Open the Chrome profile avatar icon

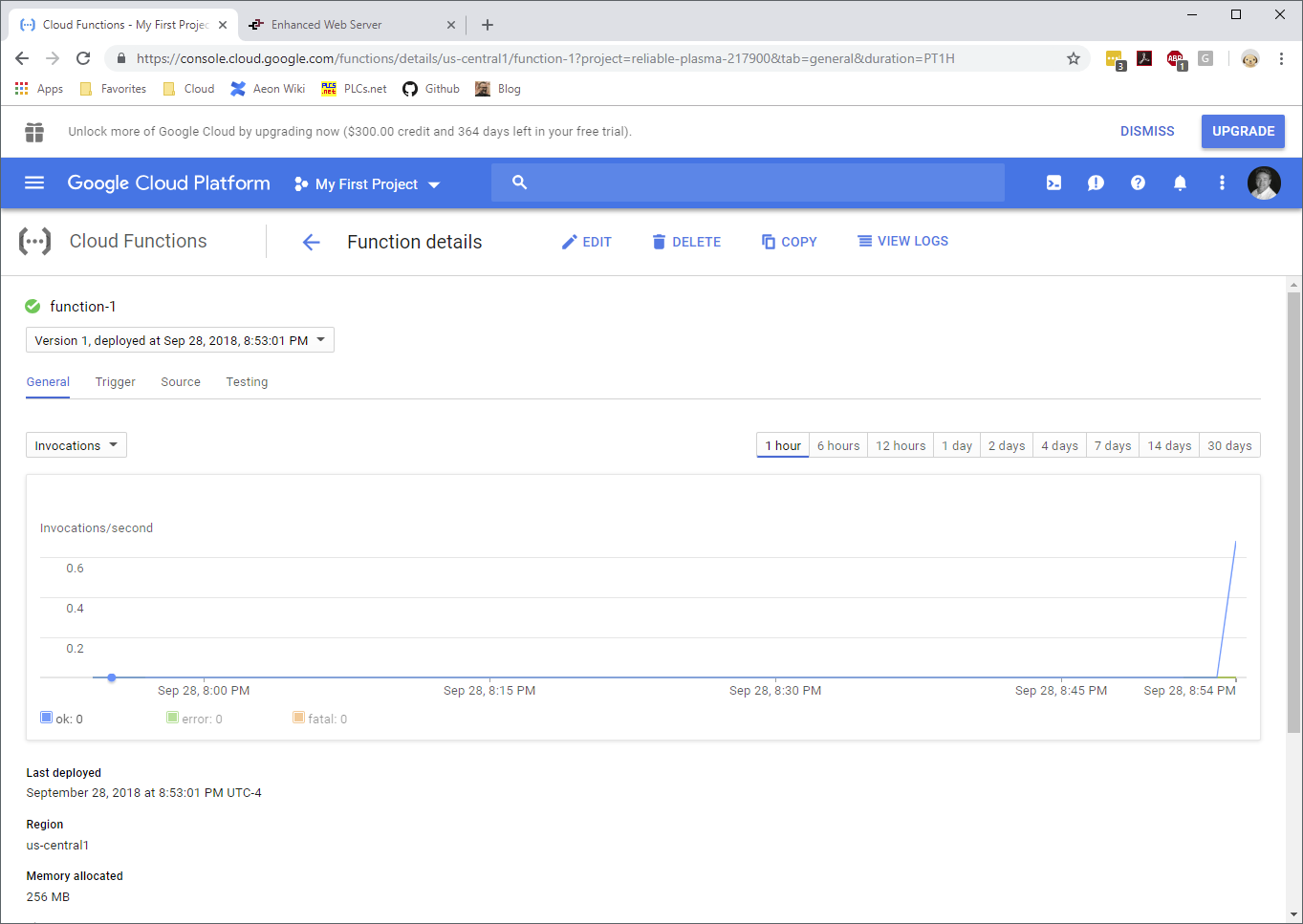point(1250,58)
